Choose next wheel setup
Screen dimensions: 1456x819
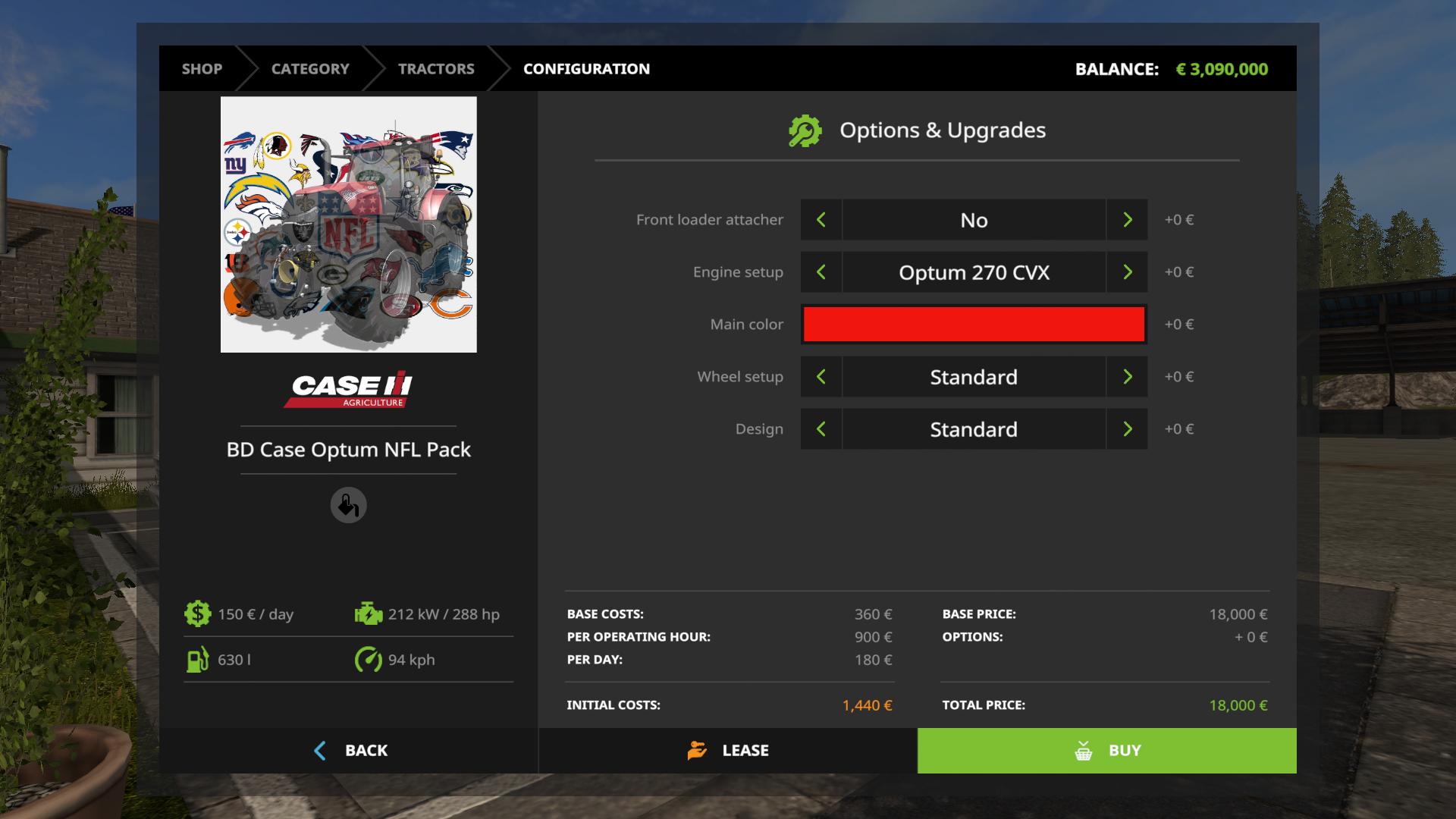[x=1127, y=377]
